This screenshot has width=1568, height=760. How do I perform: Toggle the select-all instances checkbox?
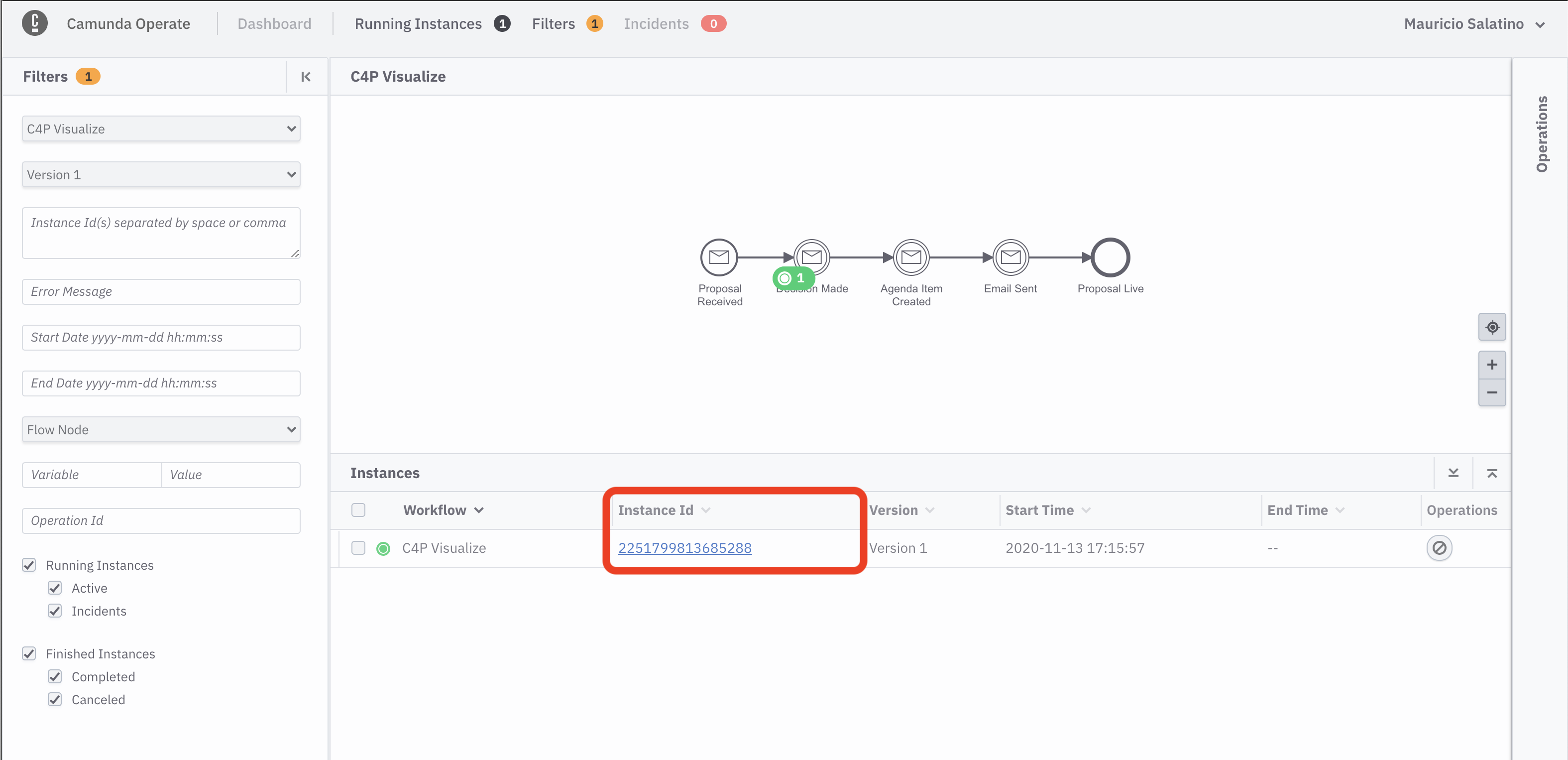tap(358, 510)
